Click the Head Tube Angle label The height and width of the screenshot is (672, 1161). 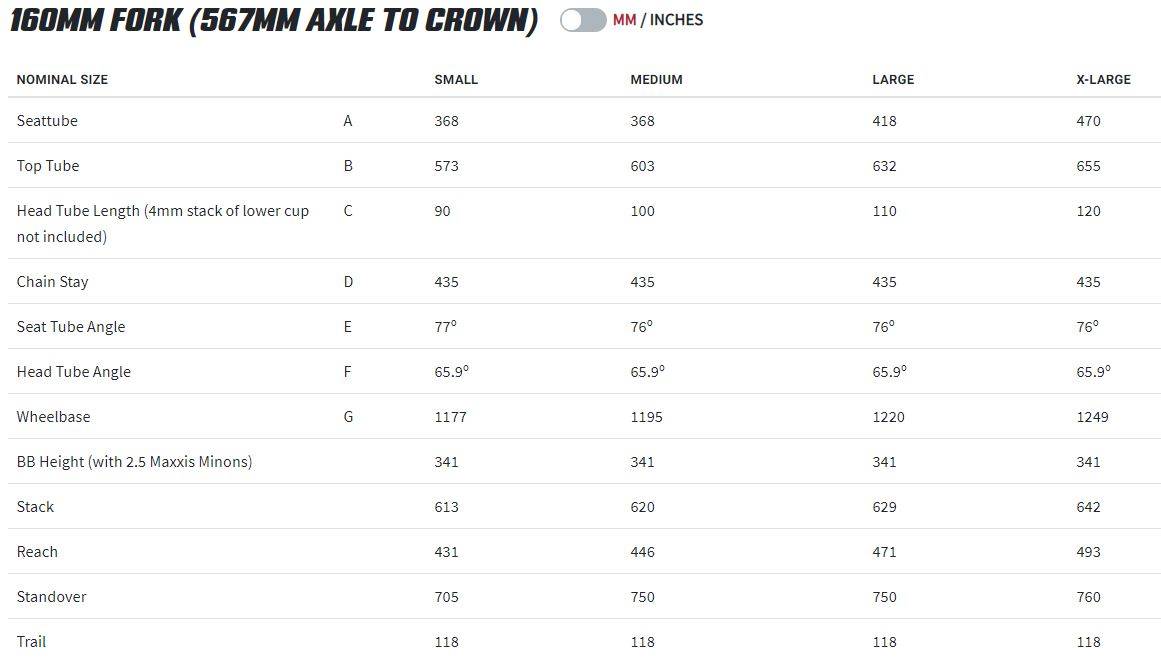73,372
